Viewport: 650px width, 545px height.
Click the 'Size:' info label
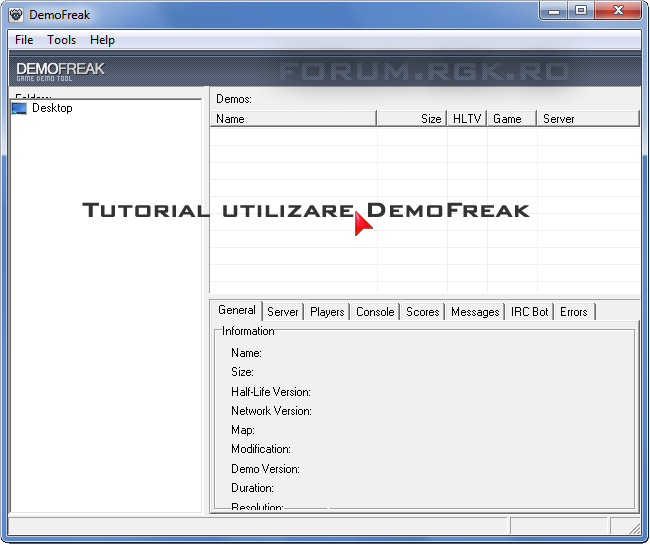242,372
